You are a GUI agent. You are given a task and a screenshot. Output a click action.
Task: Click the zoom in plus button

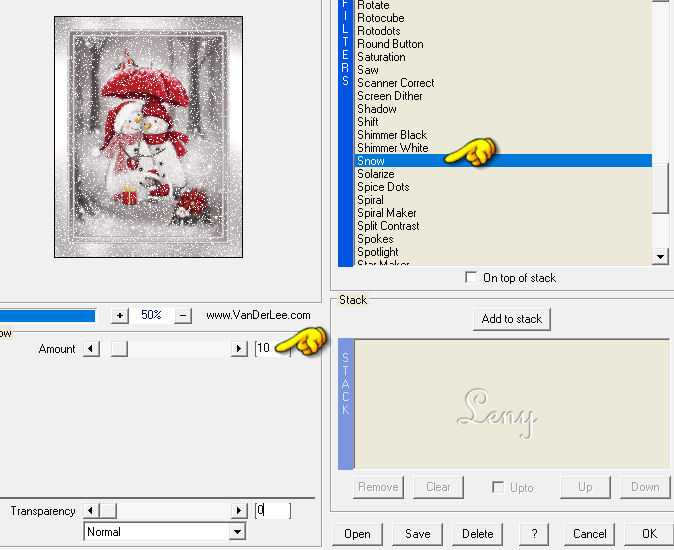pyautogui.click(x=119, y=315)
